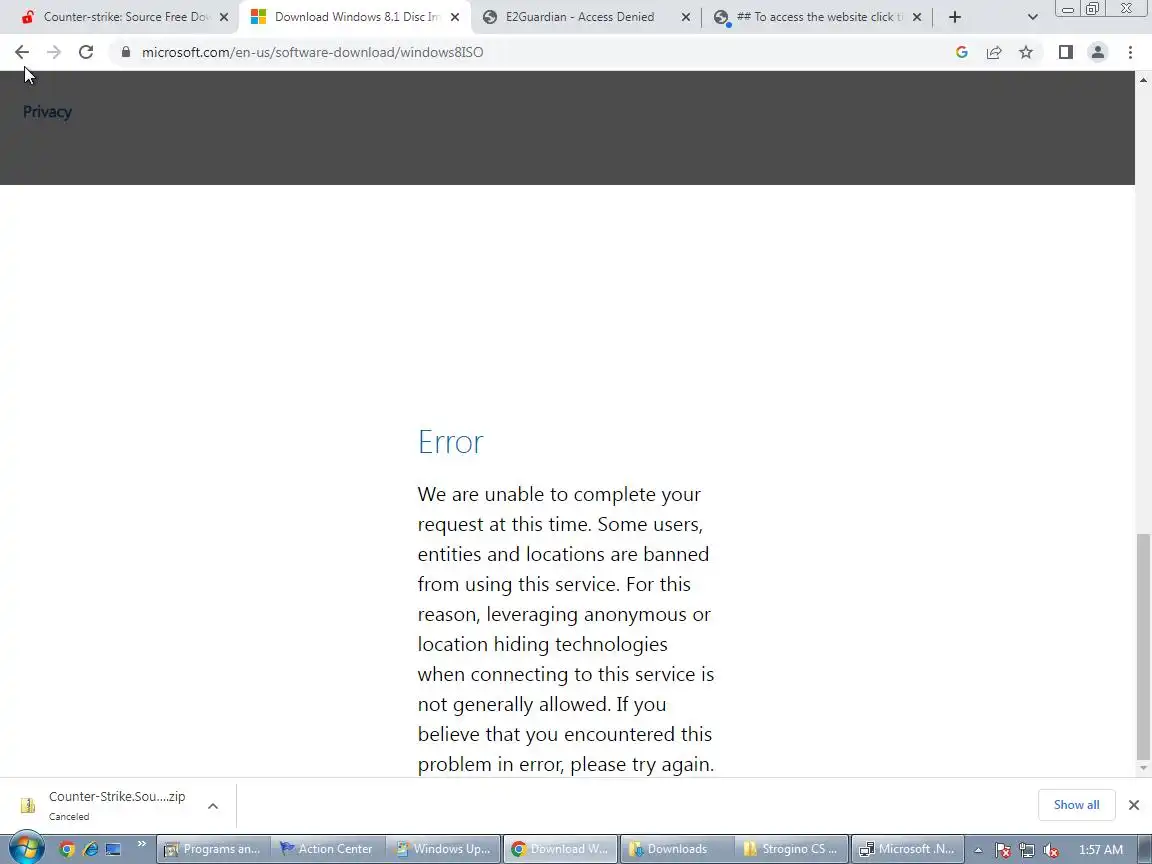View site information via padlock icon
This screenshot has height=864, width=1152.
point(126,52)
